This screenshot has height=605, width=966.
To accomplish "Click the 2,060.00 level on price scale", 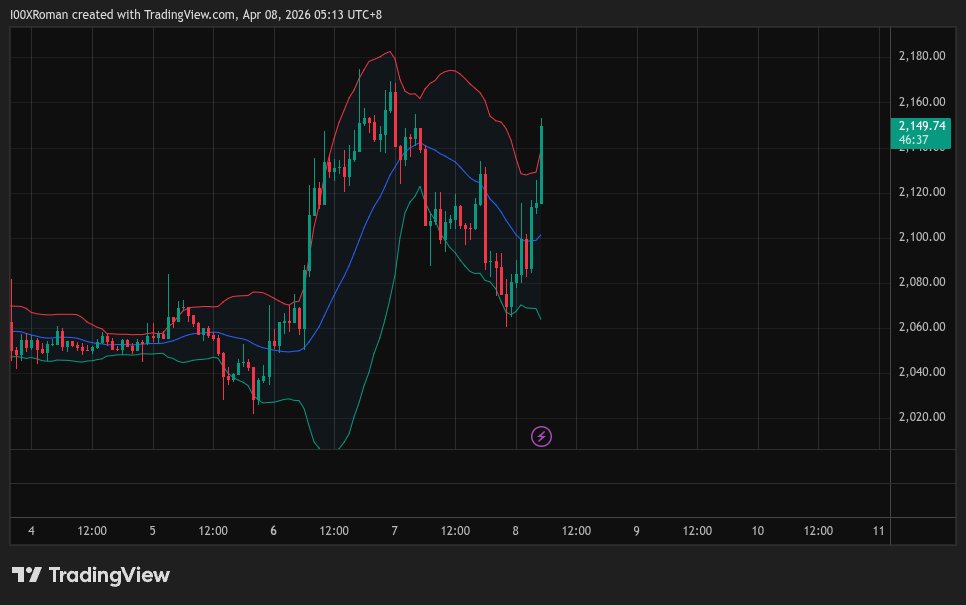I will (921, 327).
